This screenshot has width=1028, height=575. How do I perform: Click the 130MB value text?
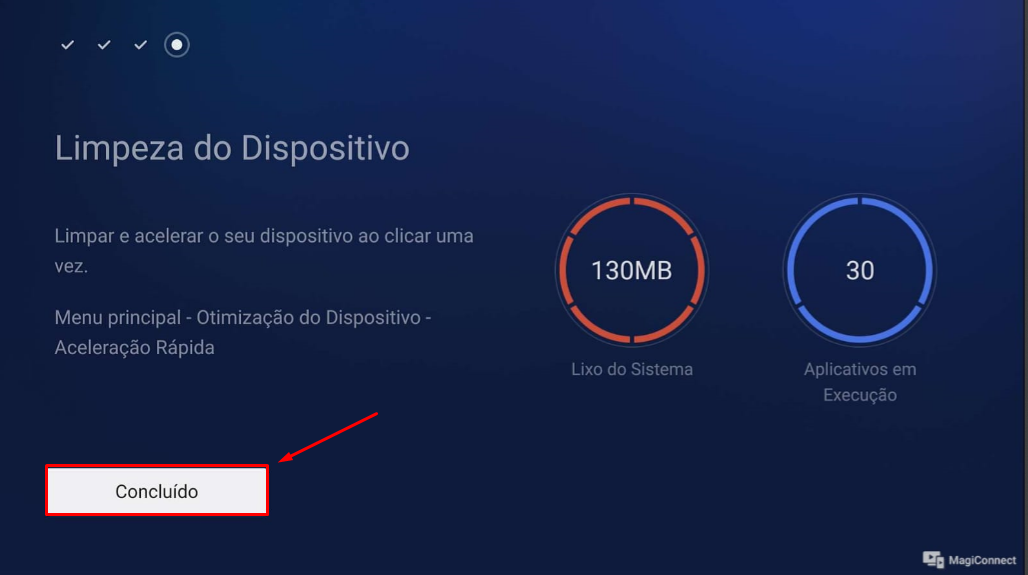(631, 270)
